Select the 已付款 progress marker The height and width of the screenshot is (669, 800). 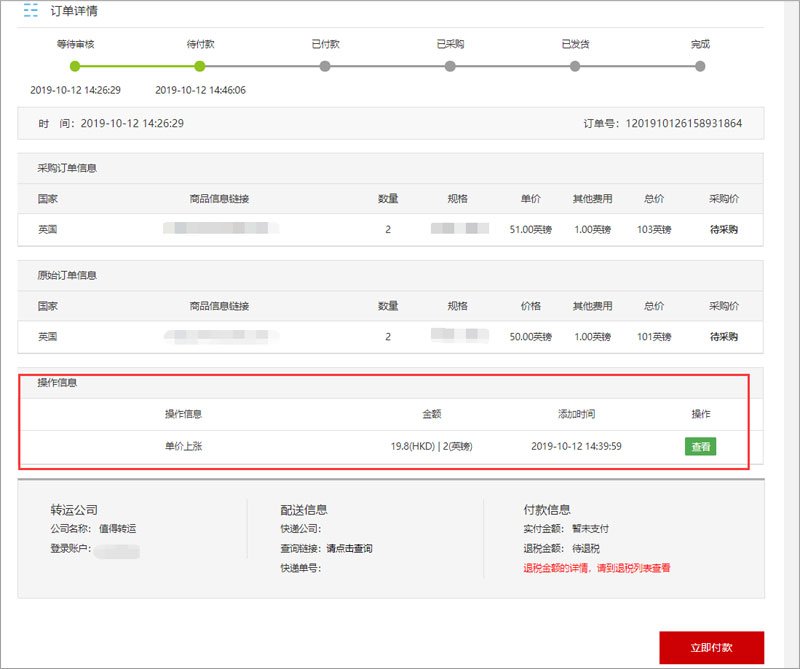(x=325, y=66)
